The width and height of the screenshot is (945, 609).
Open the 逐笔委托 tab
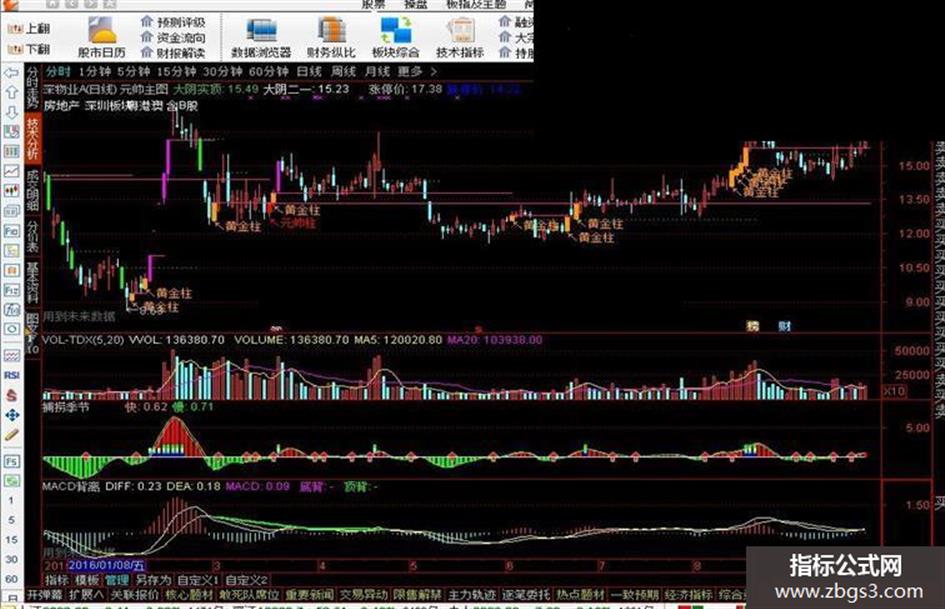pyautogui.click(x=526, y=594)
